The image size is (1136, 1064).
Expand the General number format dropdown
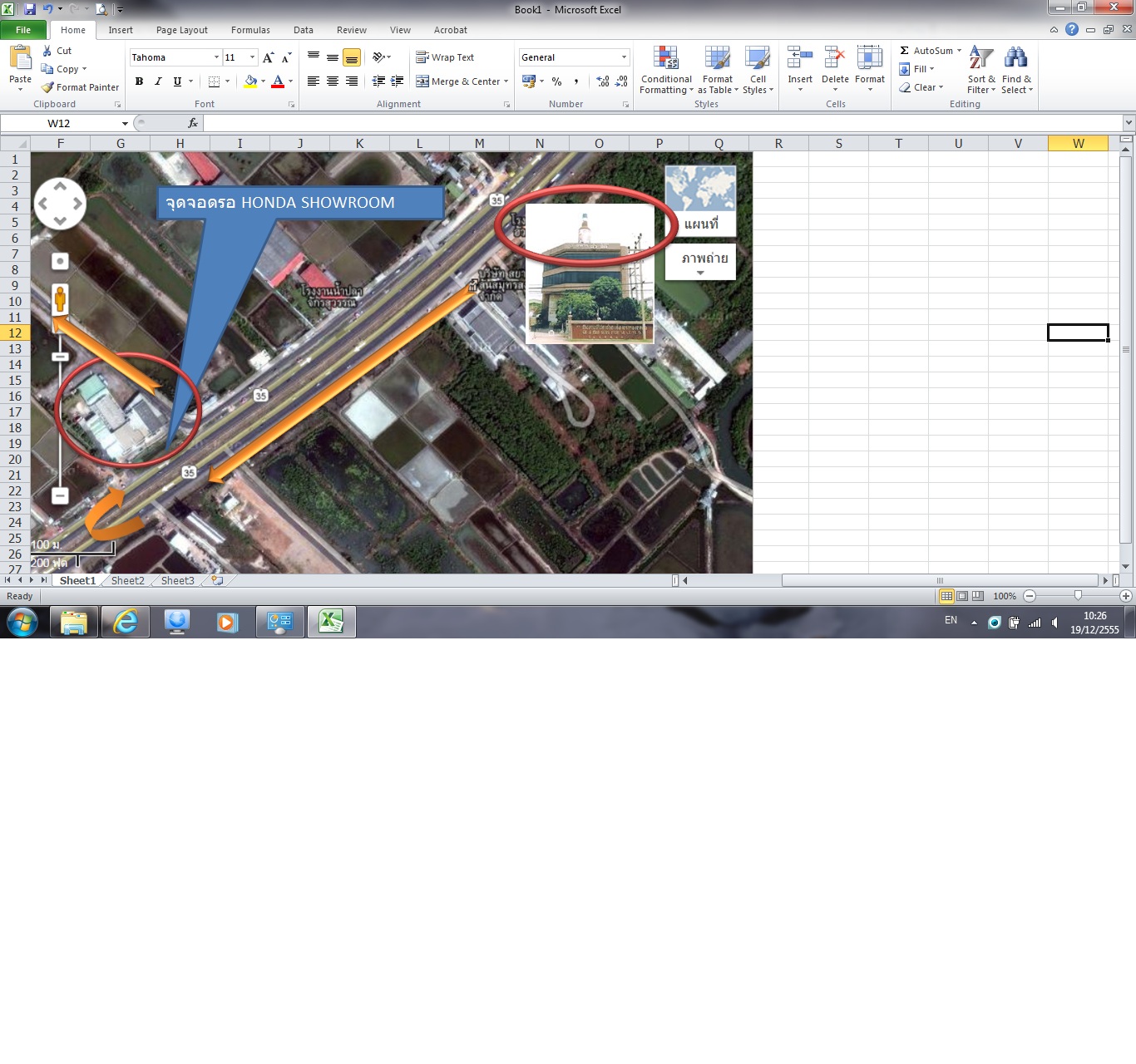[624, 57]
